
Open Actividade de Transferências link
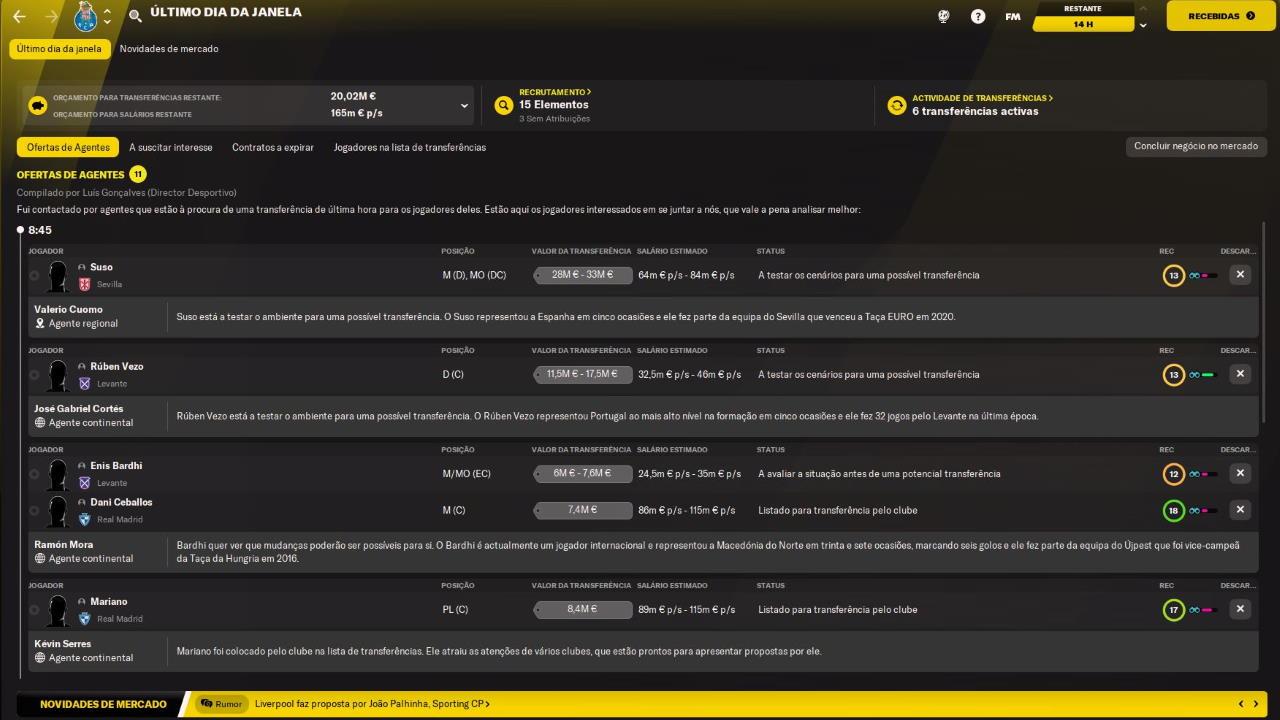click(x=982, y=98)
